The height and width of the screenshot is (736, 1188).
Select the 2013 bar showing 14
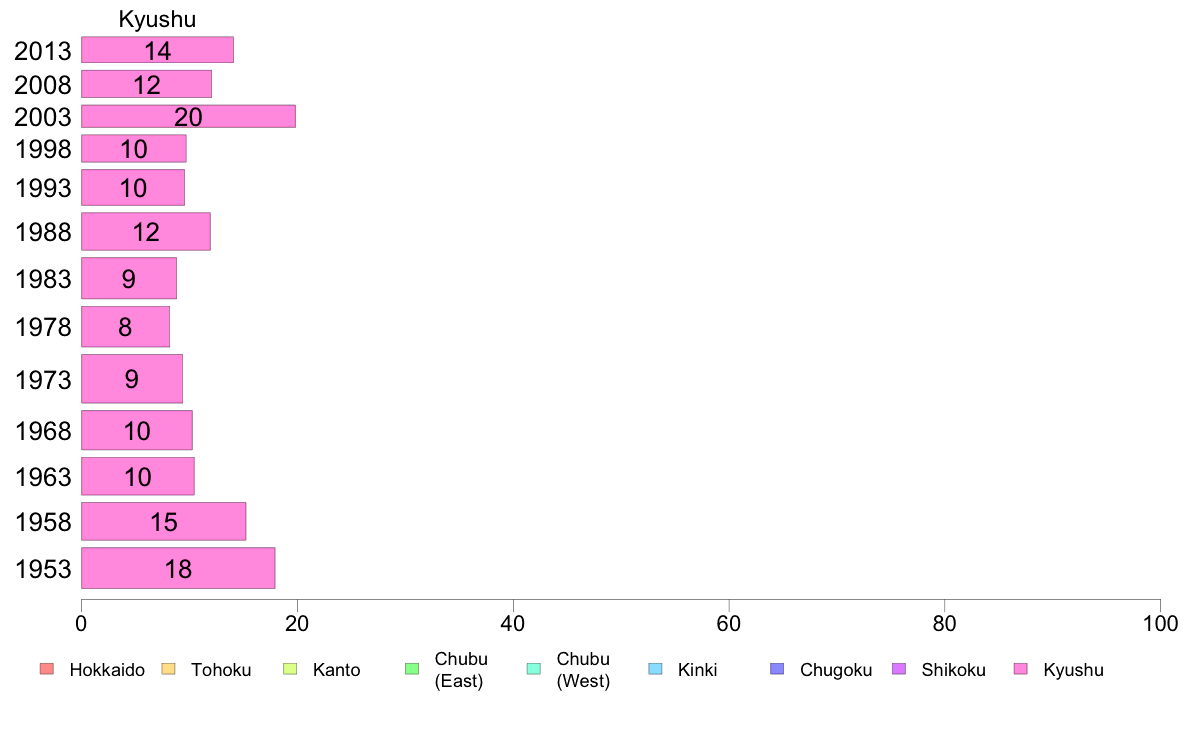click(158, 50)
